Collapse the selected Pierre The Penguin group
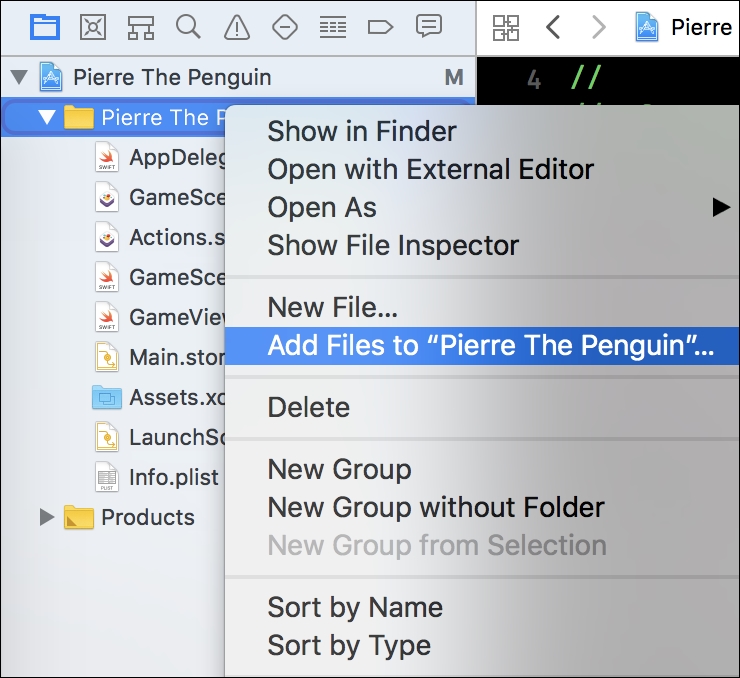The height and width of the screenshot is (678, 740). 47,117
